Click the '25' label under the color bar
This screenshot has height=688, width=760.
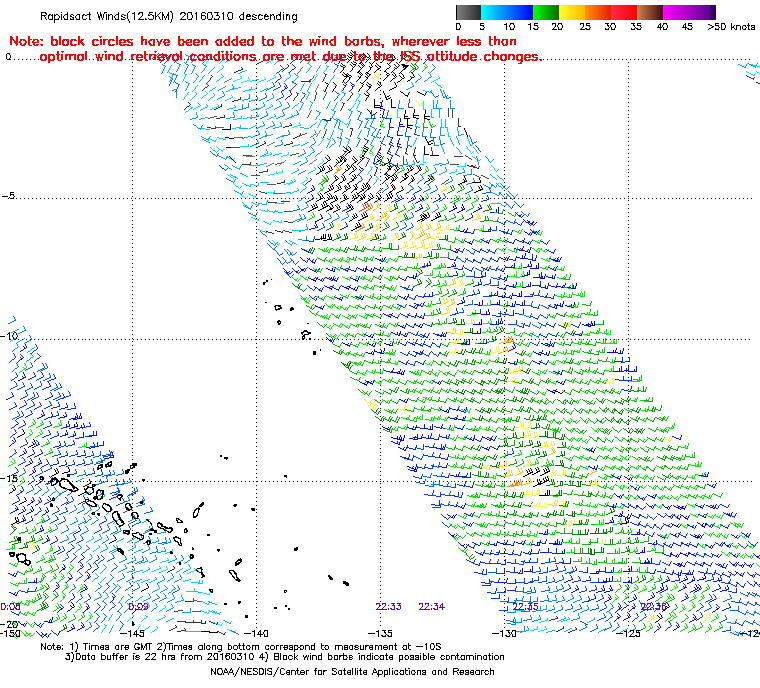pos(585,27)
